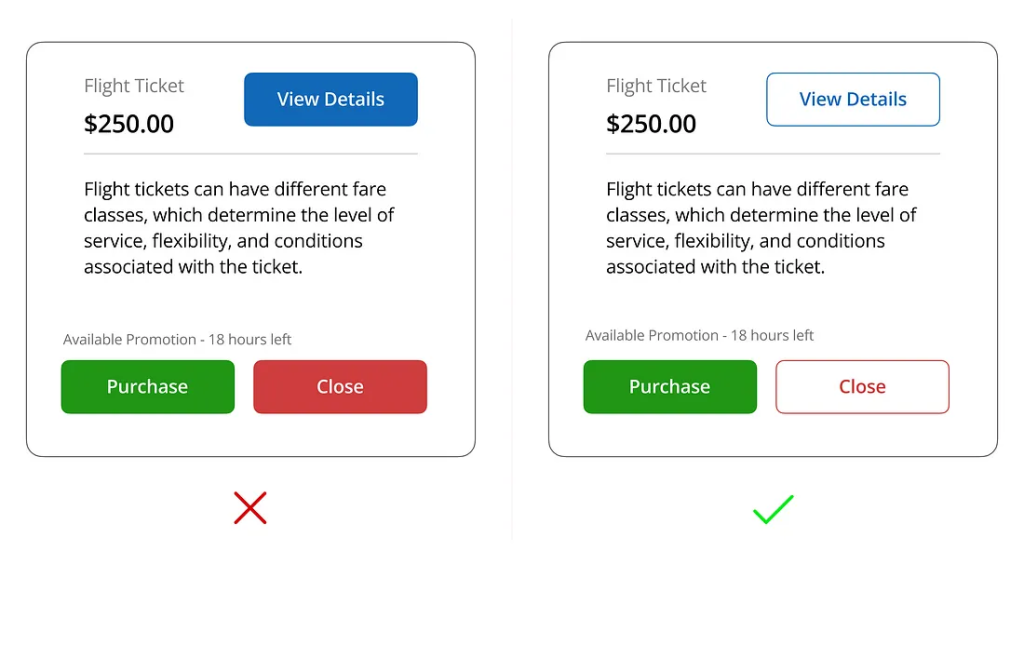Screen dimensions: 1024x658
Task: Click the green check approval icon
Action: pyautogui.click(x=772, y=510)
